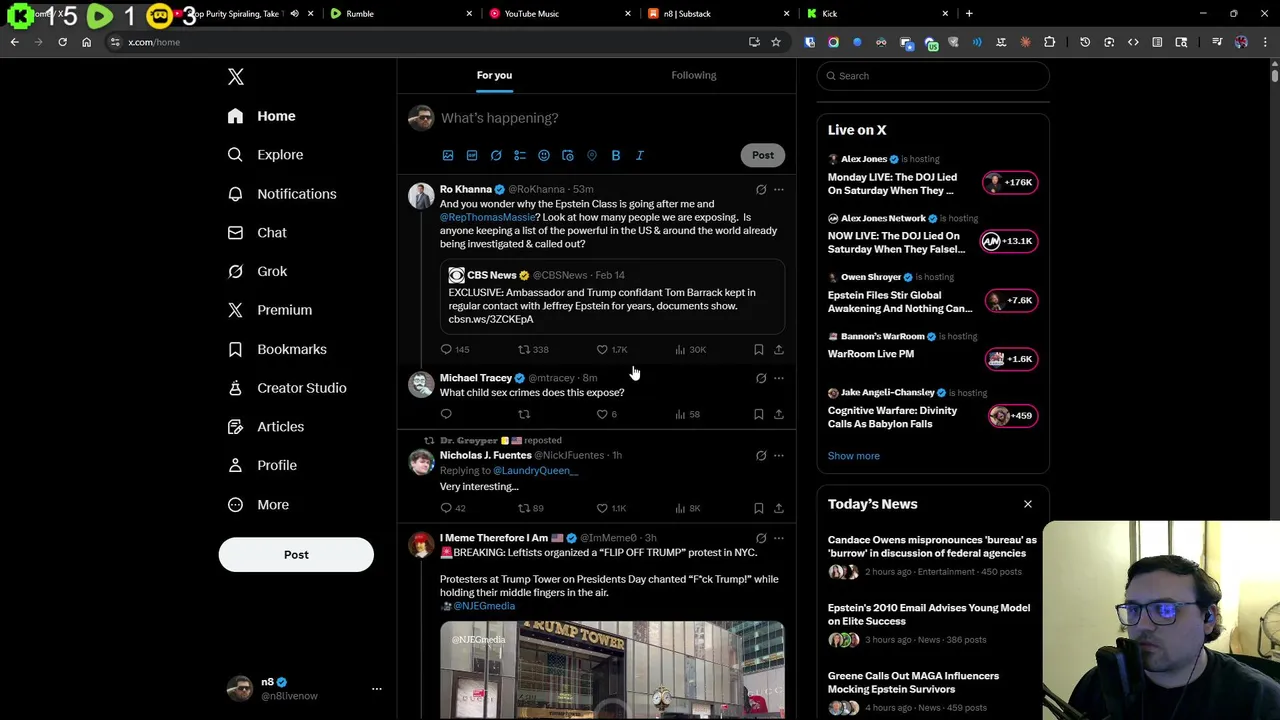Schedule the post with calendar icon
Image resolution: width=1280 pixels, height=720 pixels.
click(x=568, y=155)
